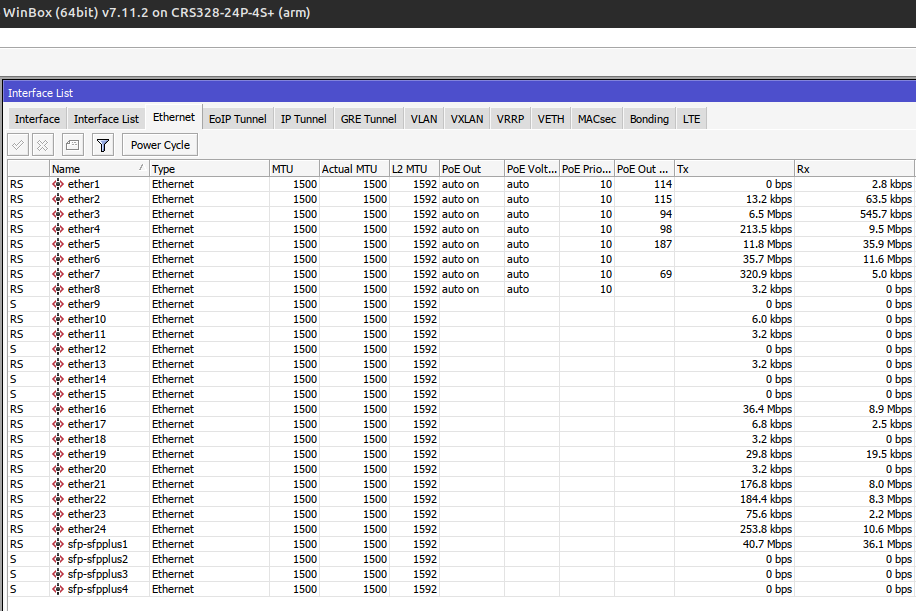
Task: Select the Ethernet tab
Action: [174, 117]
